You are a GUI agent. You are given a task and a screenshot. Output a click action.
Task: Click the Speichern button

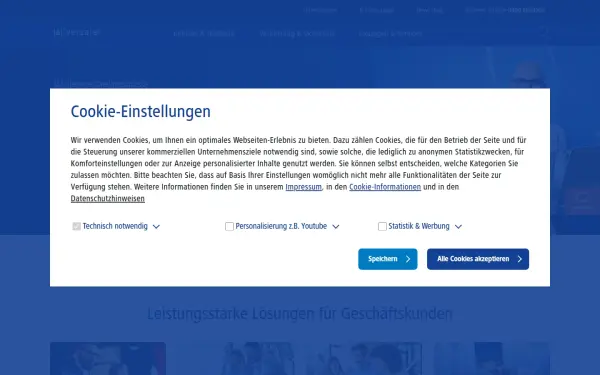[388, 259]
